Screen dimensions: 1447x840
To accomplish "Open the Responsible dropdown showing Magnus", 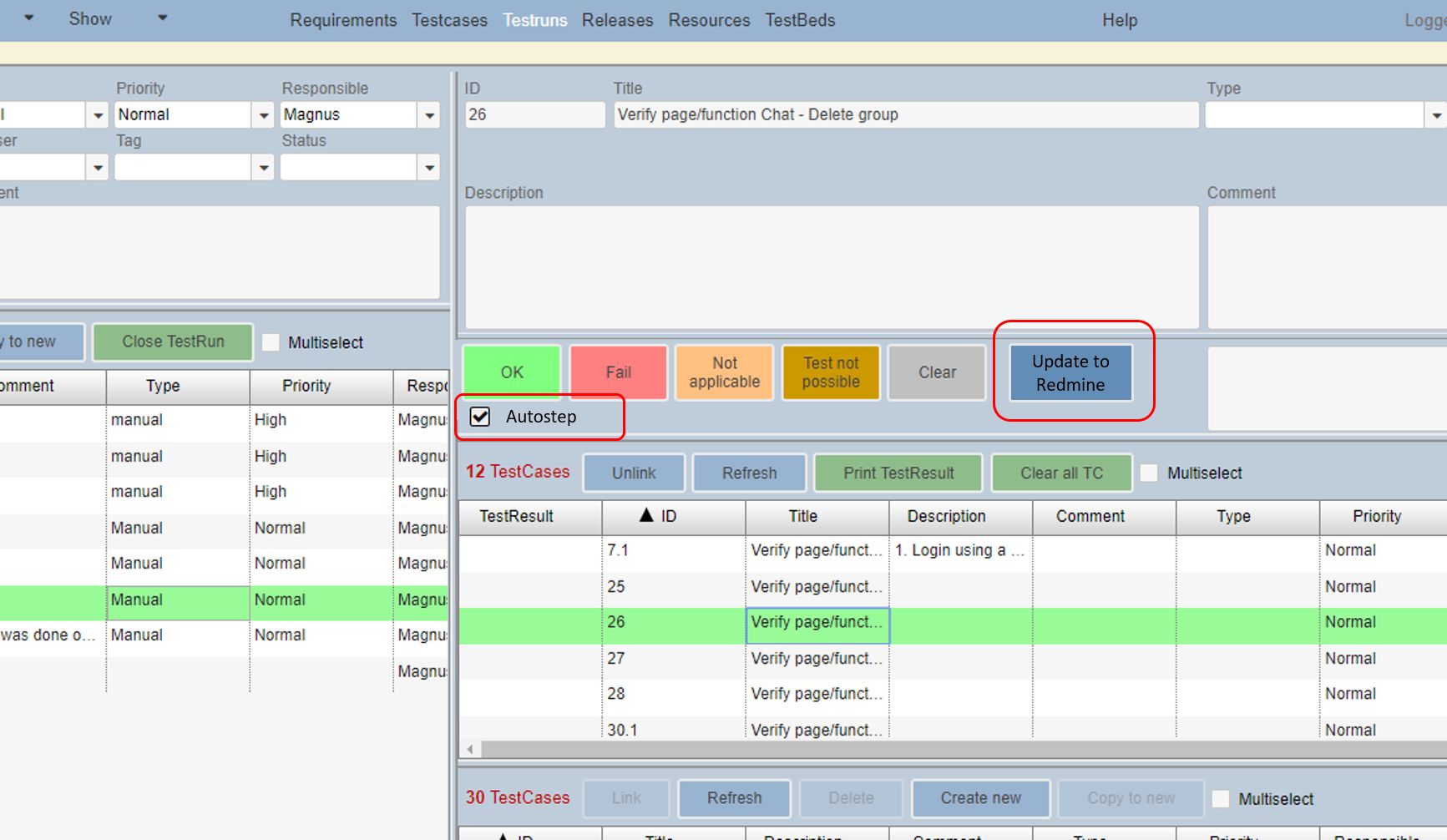I will [x=430, y=114].
